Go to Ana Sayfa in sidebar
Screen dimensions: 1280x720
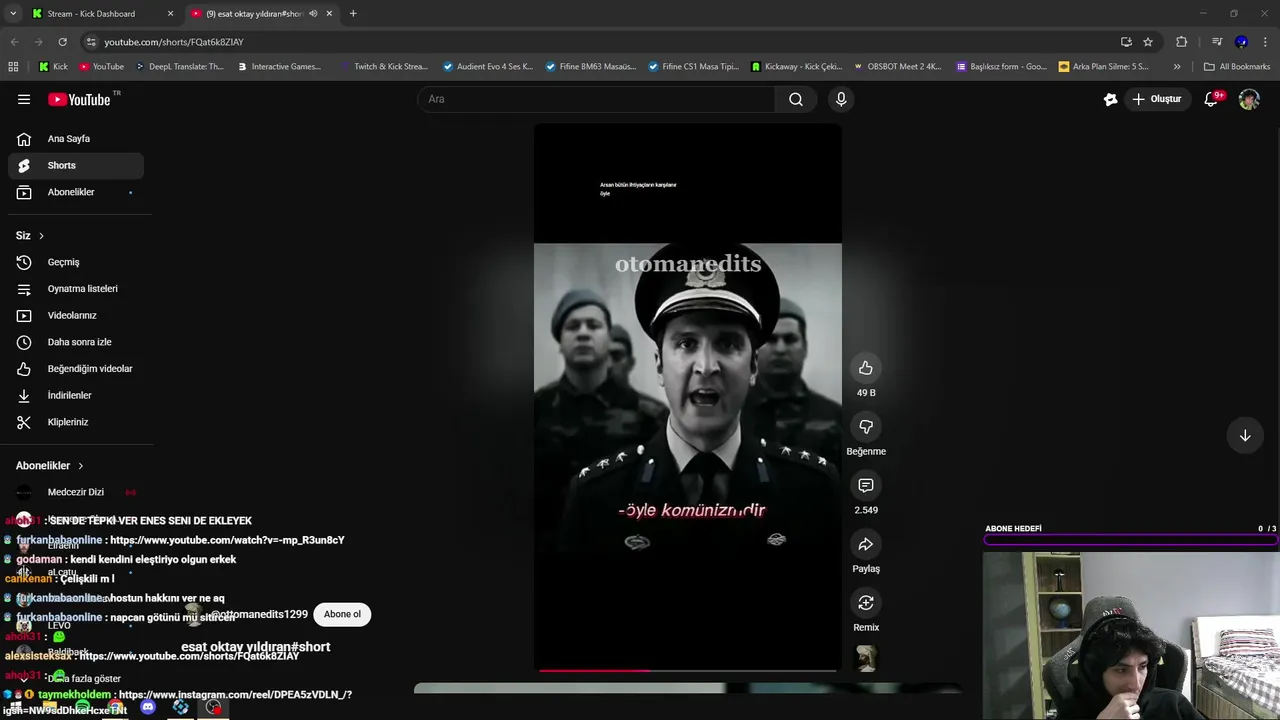[x=76, y=139]
